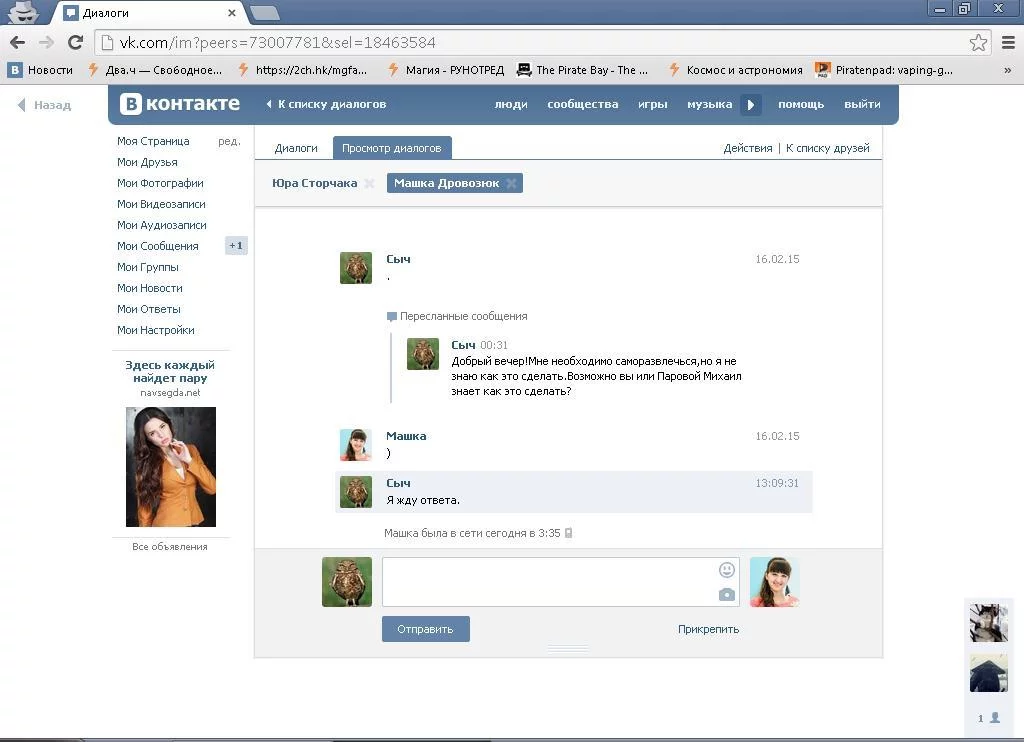Open игры in the header
1024x742 pixels.
pyautogui.click(x=652, y=104)
